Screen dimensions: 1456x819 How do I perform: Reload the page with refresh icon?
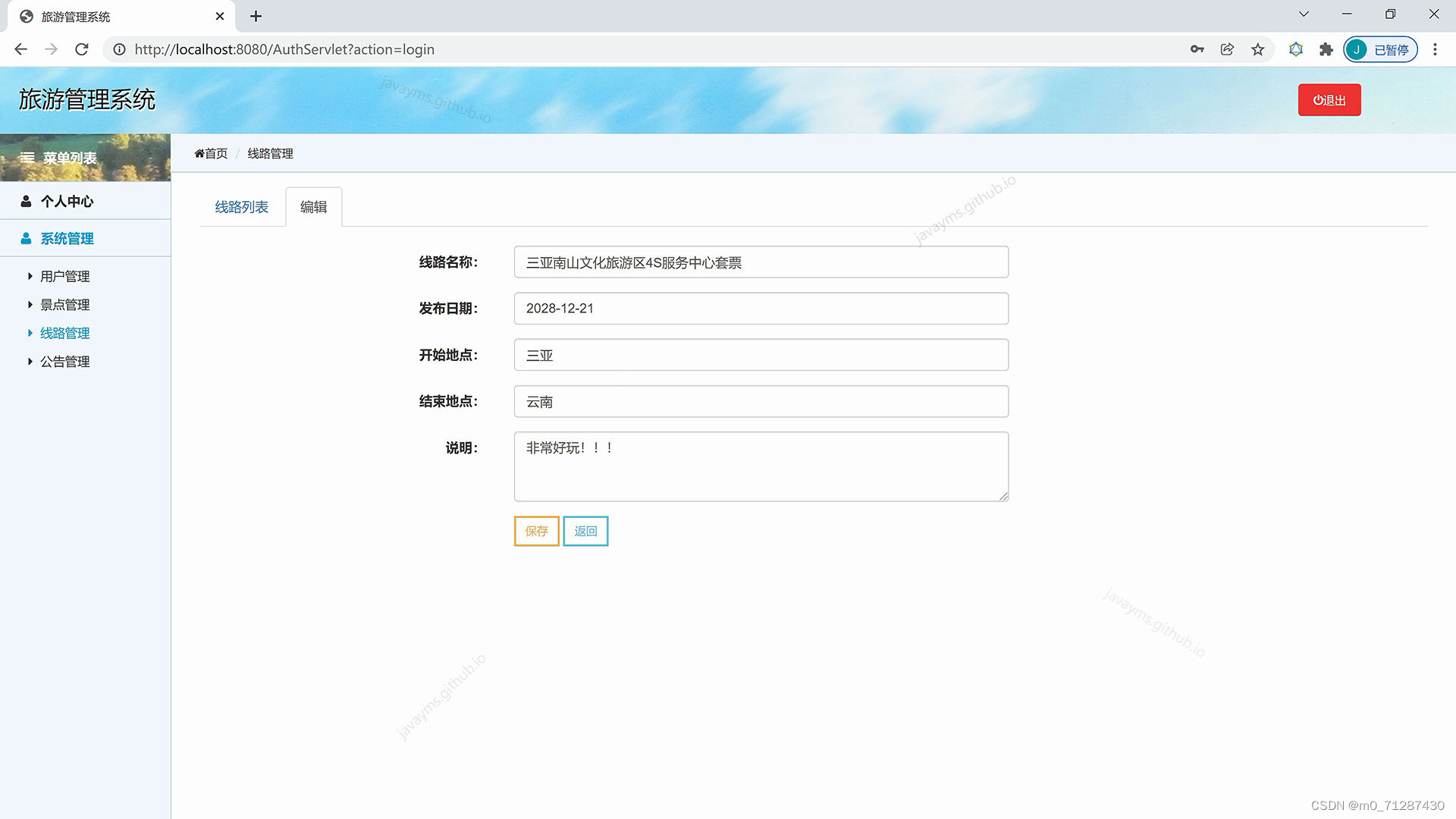[82, 49]
